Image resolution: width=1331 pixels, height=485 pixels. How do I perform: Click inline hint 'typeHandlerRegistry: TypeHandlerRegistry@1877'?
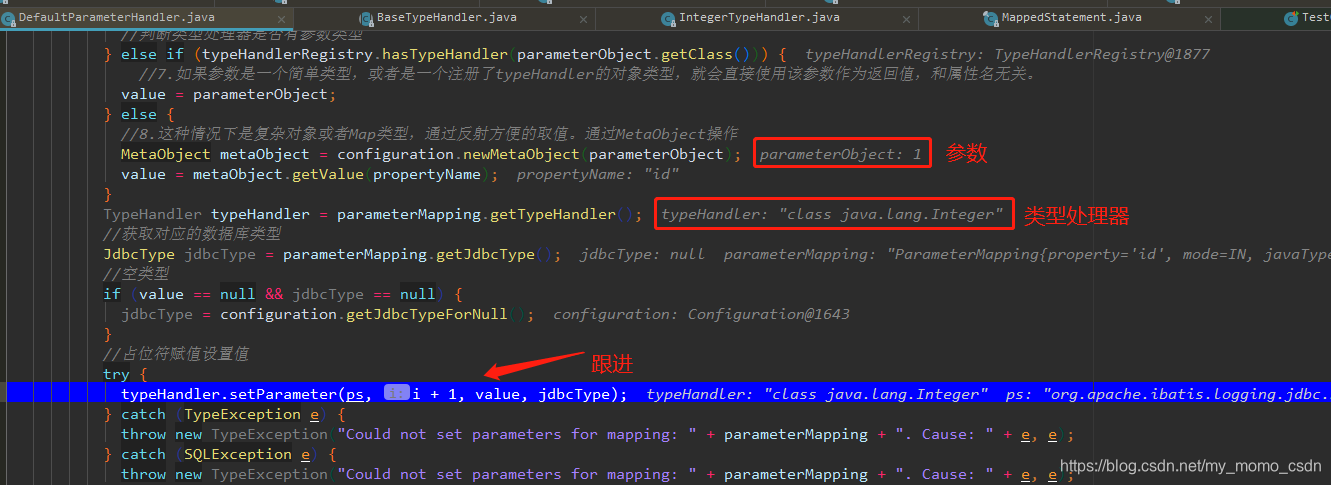coord(1007,54)
